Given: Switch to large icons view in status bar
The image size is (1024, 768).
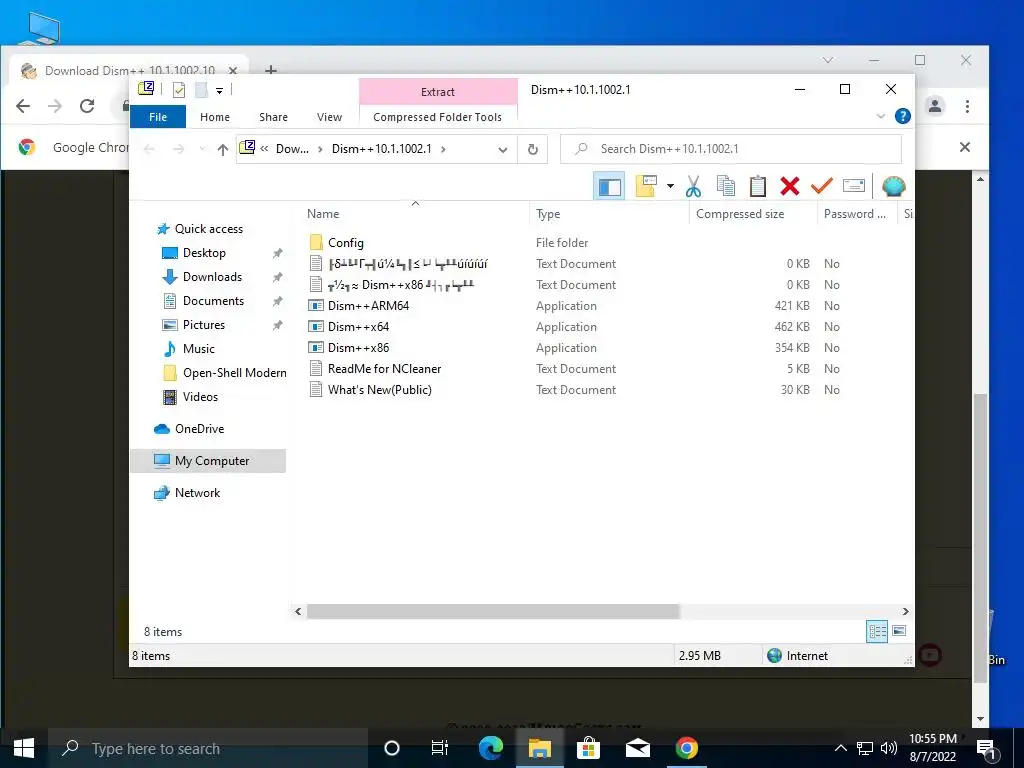Looking at the screenshot, I should pos(899,631).
